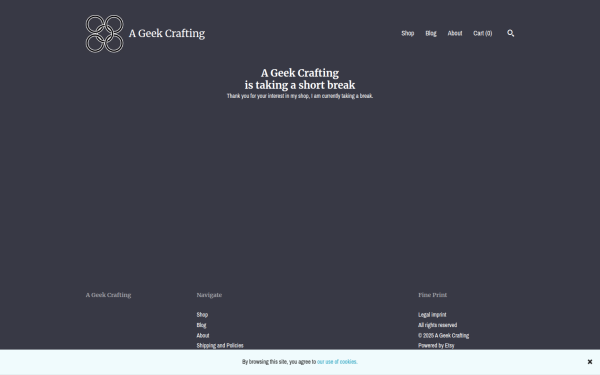Open Shop link in footer Navigate list
Screen dimensions: 600x375
[202, 315]
